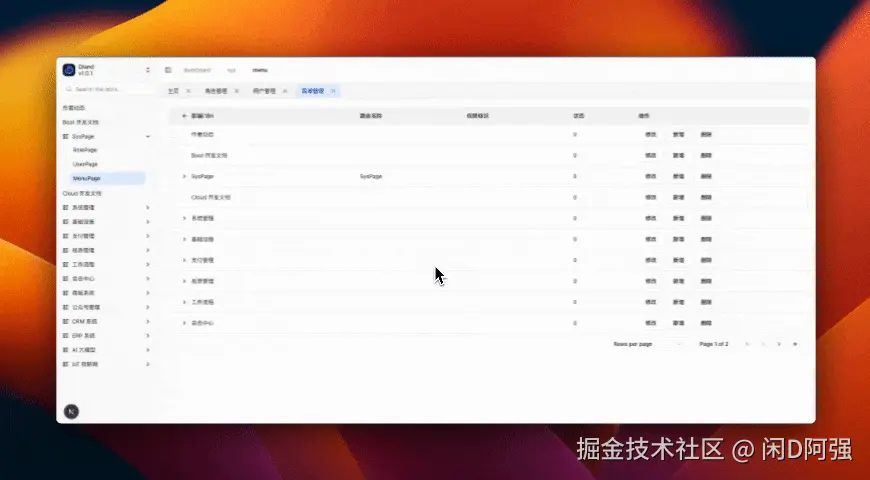870x480 pixels.
Task: Go to previous page in pagination
Action: pyautogui.click(x=763, y=344)
